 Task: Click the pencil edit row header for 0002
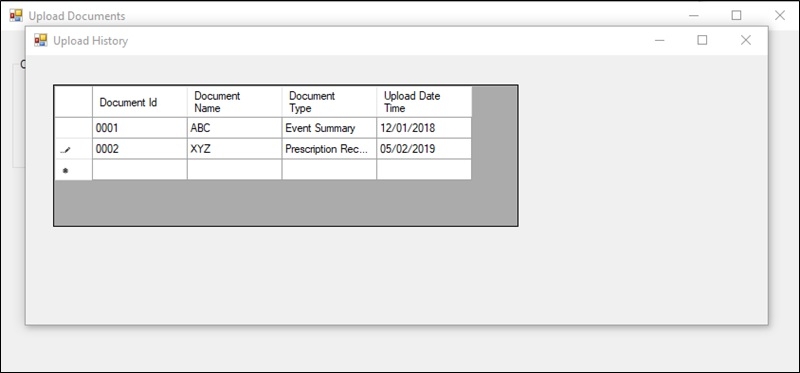coord(73,149)
